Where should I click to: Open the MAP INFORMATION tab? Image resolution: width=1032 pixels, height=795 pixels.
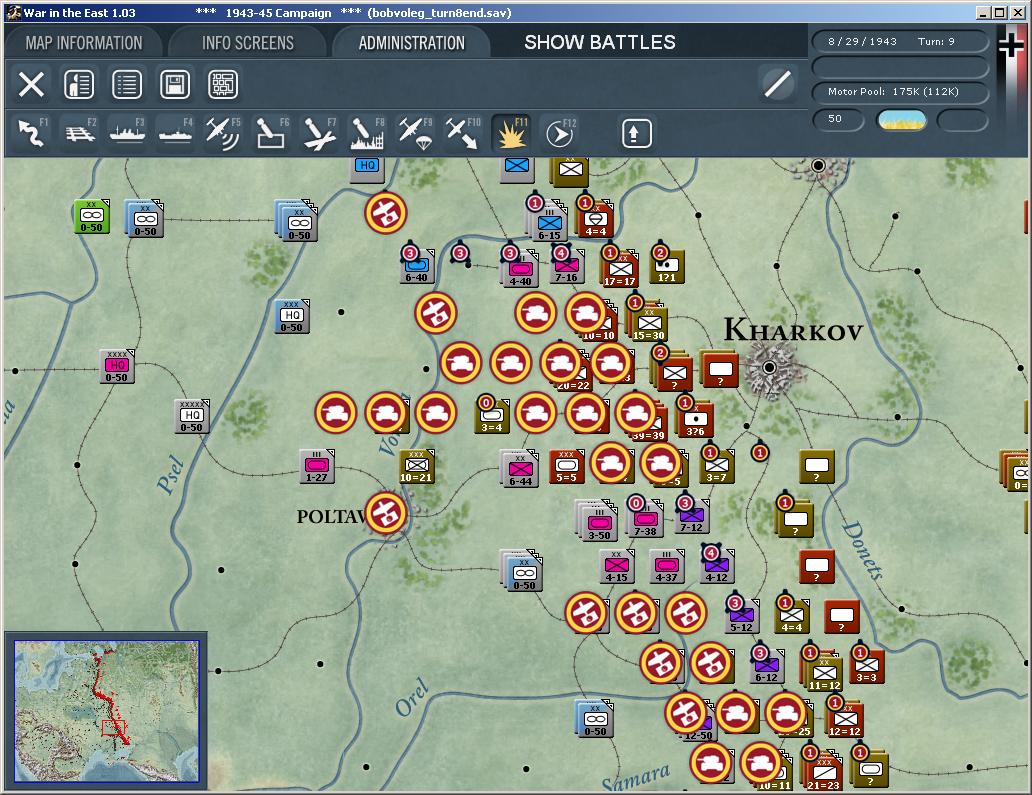(x=84, y=43)
